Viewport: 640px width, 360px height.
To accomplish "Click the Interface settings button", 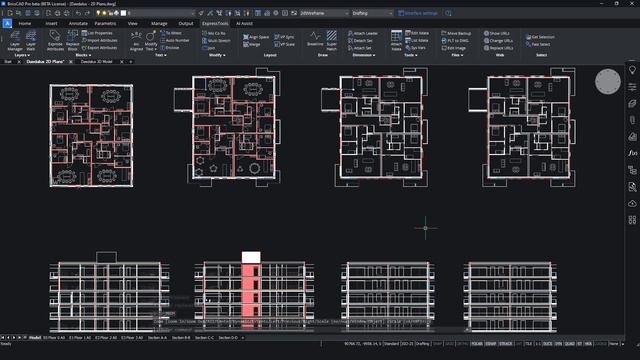I will pos(418,13).
